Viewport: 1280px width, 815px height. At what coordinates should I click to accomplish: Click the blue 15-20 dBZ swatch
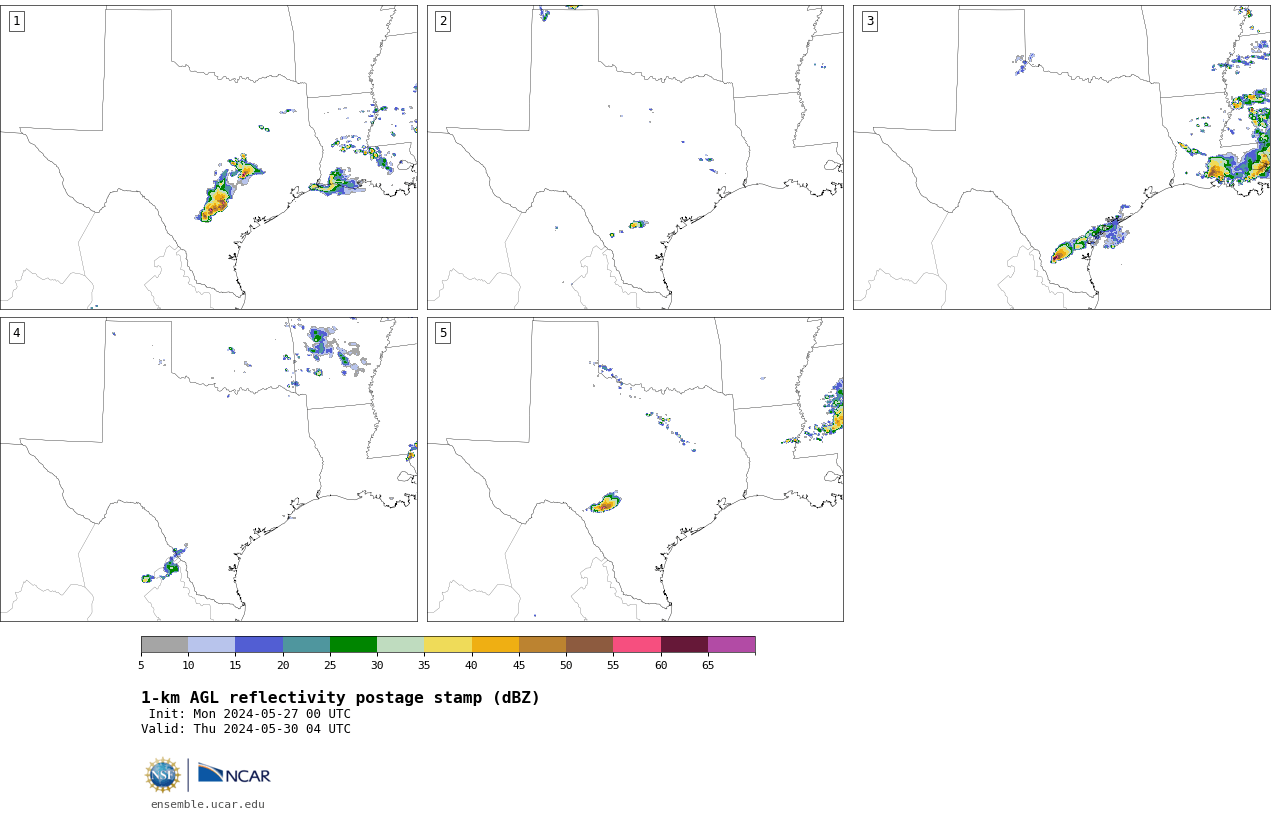259,644
